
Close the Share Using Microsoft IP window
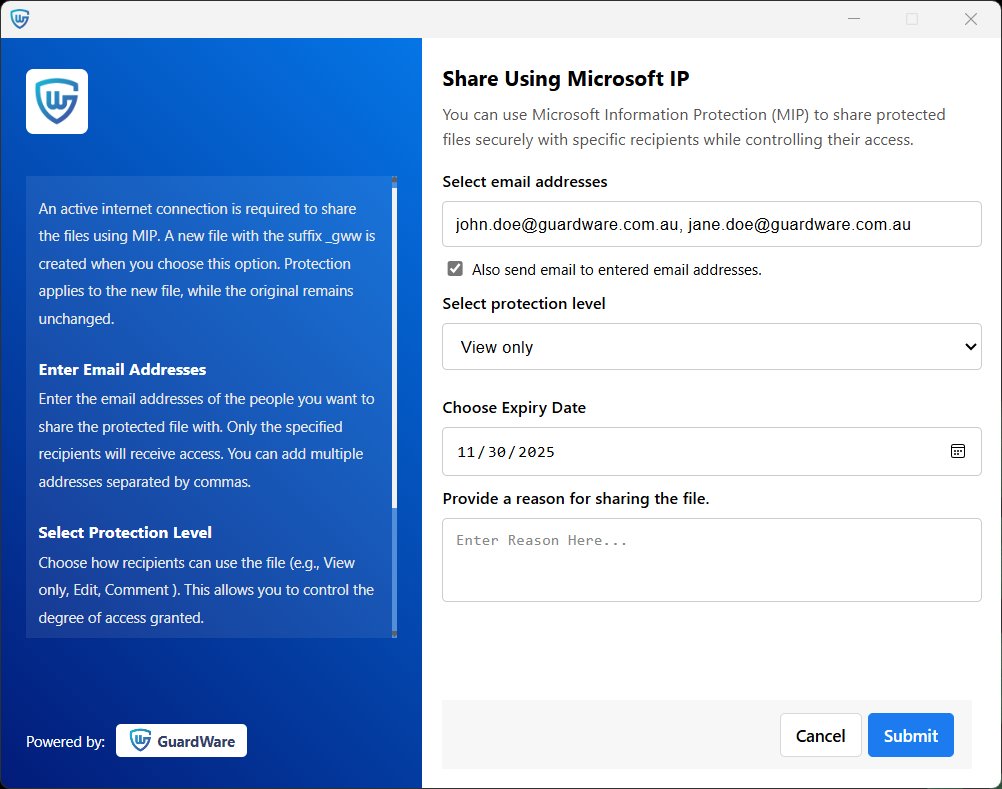tap(970, 19)
